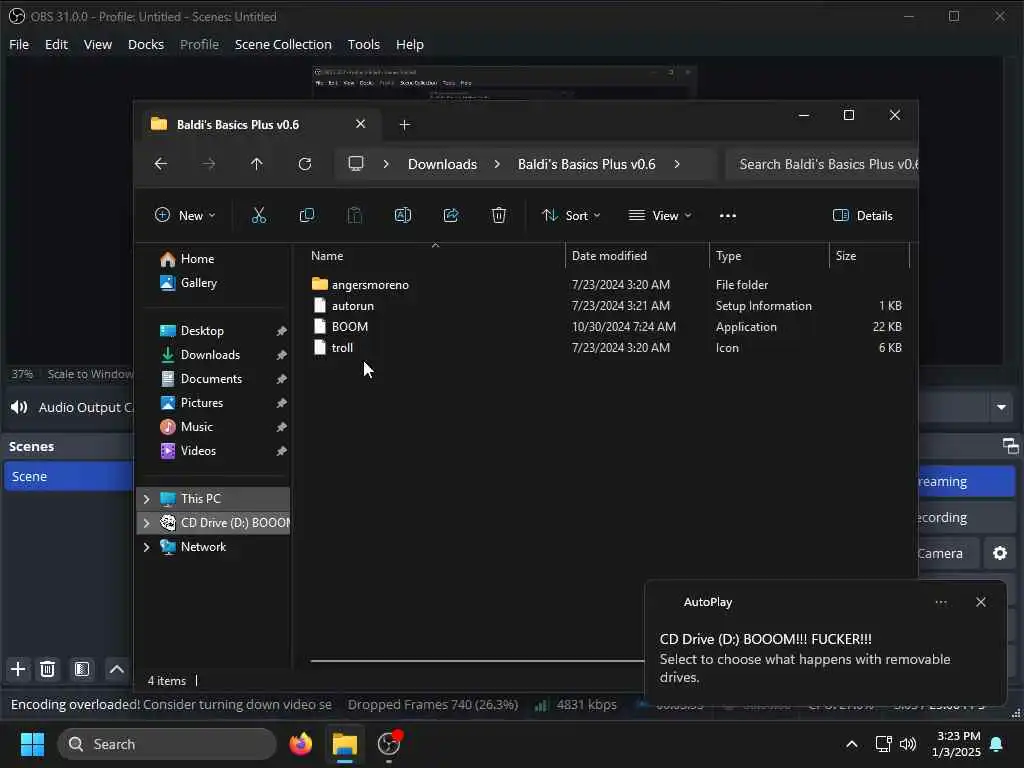This screenshot has height=768, width=1024.
Task: Expand the Network tree node
Action: click(146, 547)
